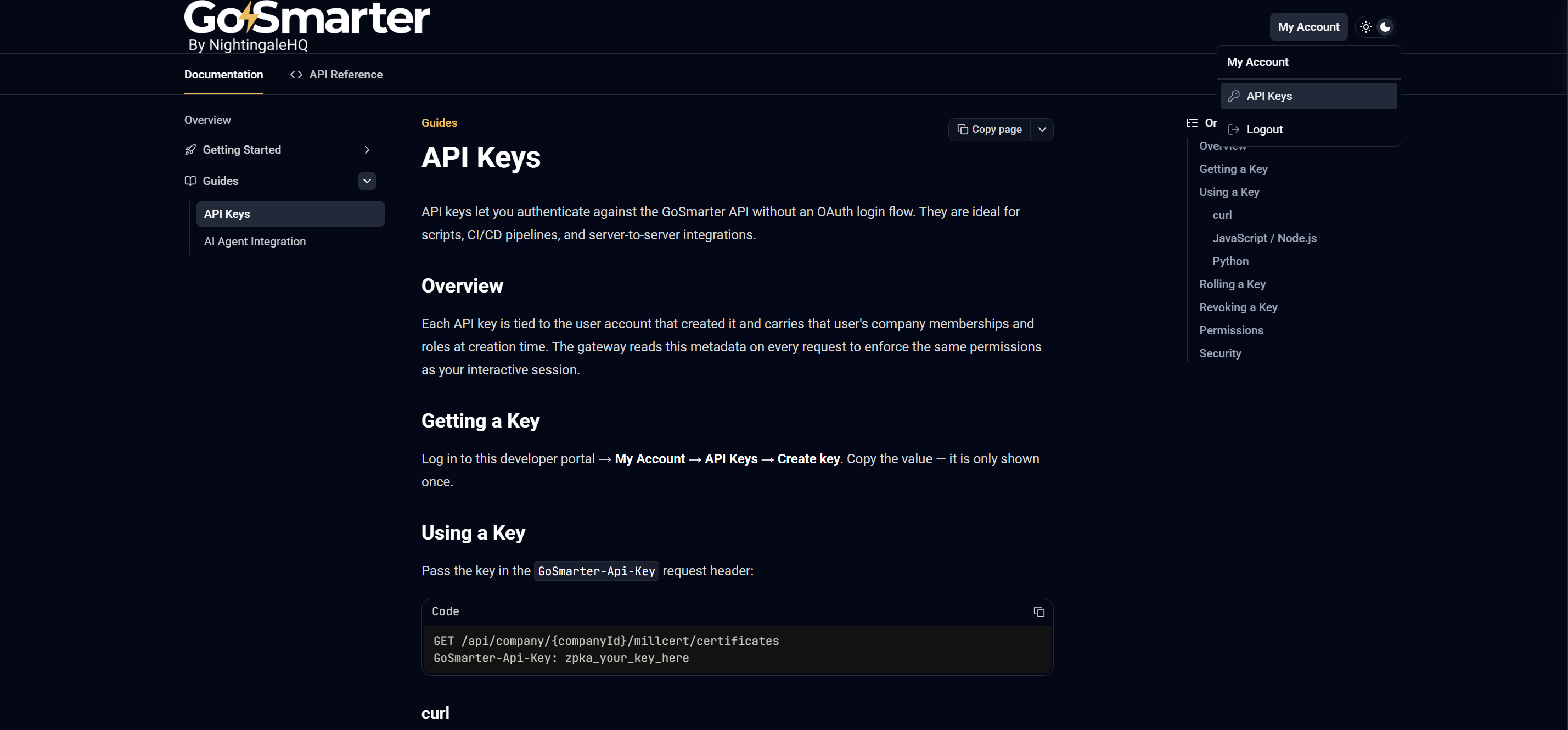
Task: Switch to dark mode moon icon
Action: 1385,27
